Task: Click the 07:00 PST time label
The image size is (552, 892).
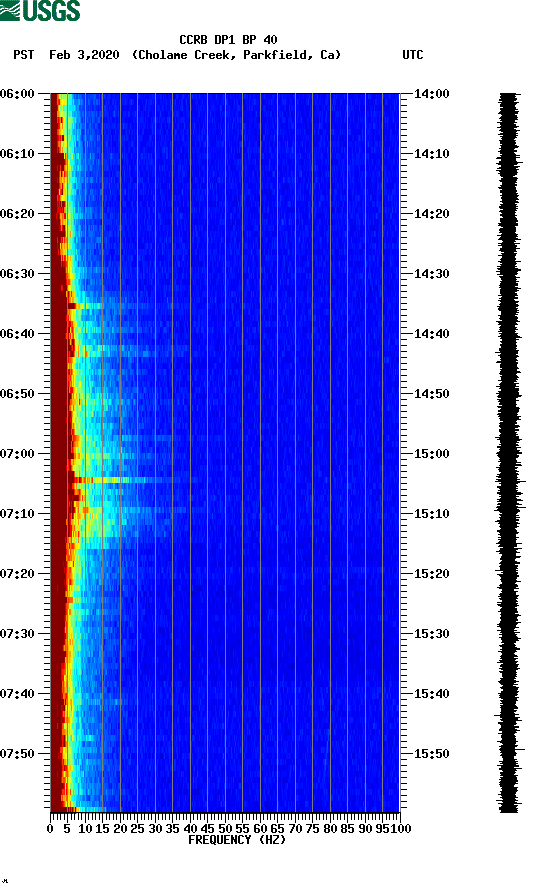Action: [17, 454]
